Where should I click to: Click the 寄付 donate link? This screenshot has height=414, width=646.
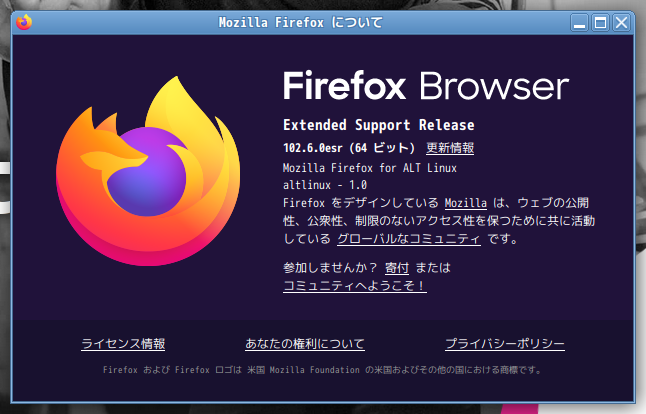[x=397, y=268]
